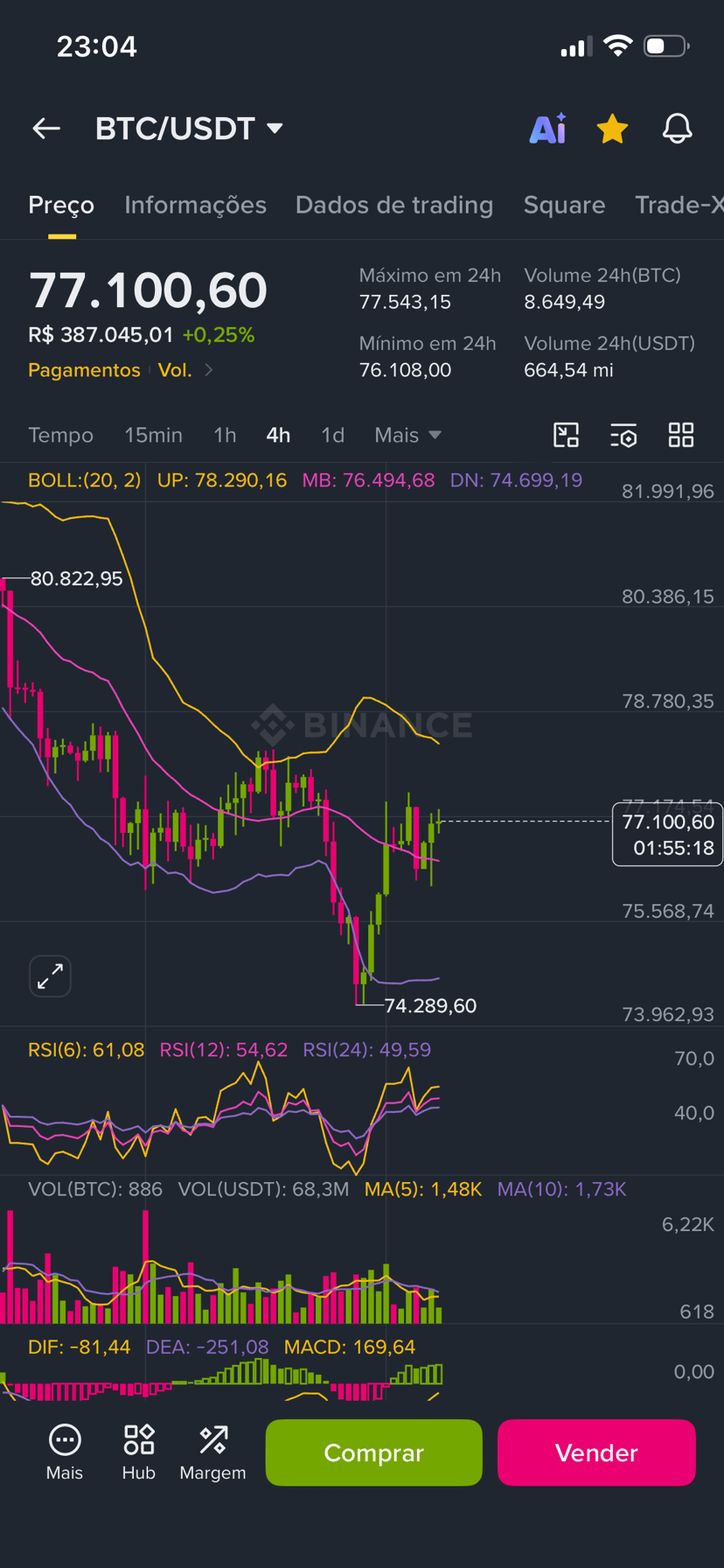Screen dimensions: 724x1568
Task: Tap the +0,25% change value
Action: 219,334
